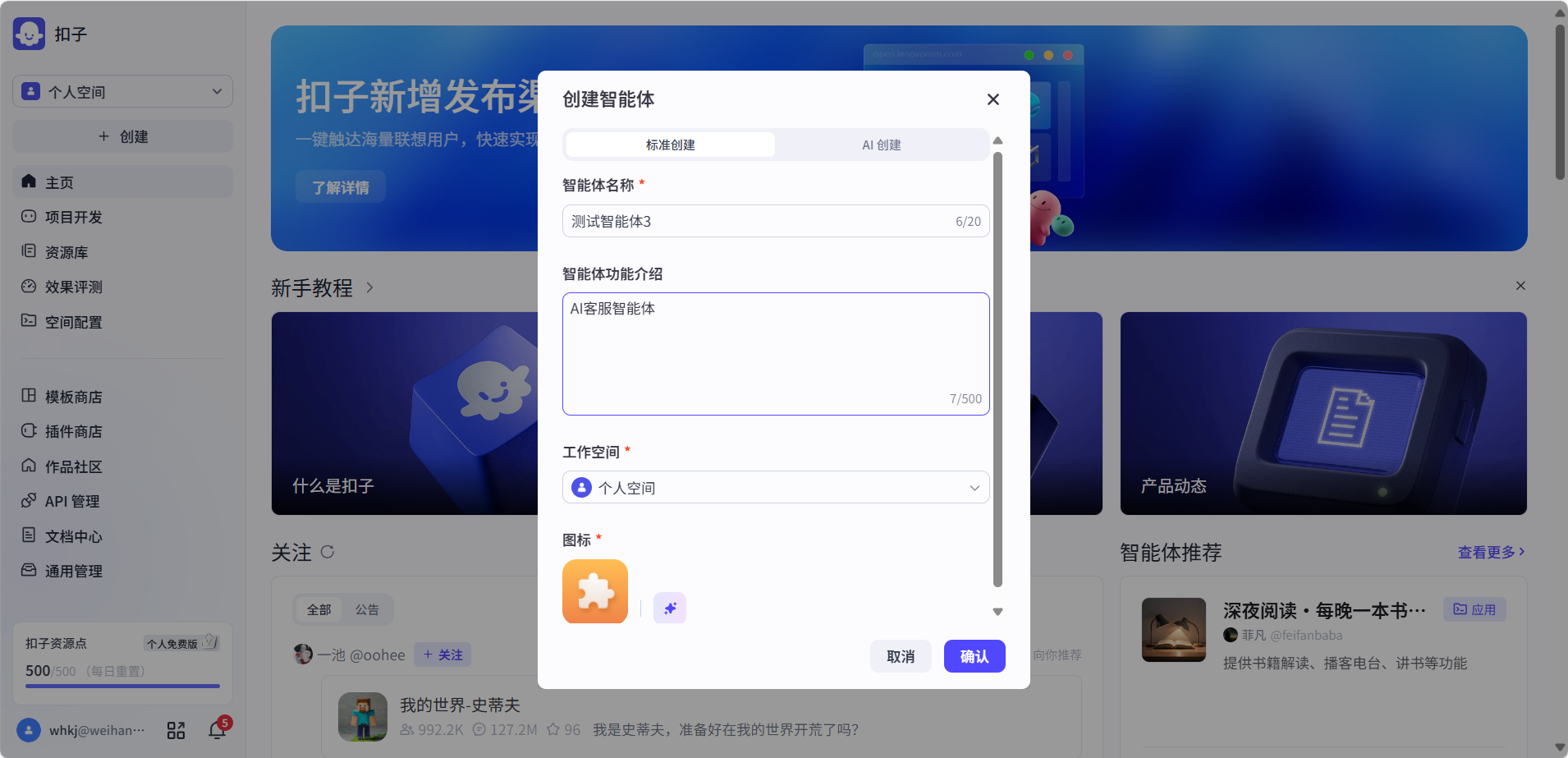Select the 标准创建 tab
This screenshot has width=1568, height=758.
point(670,145)
